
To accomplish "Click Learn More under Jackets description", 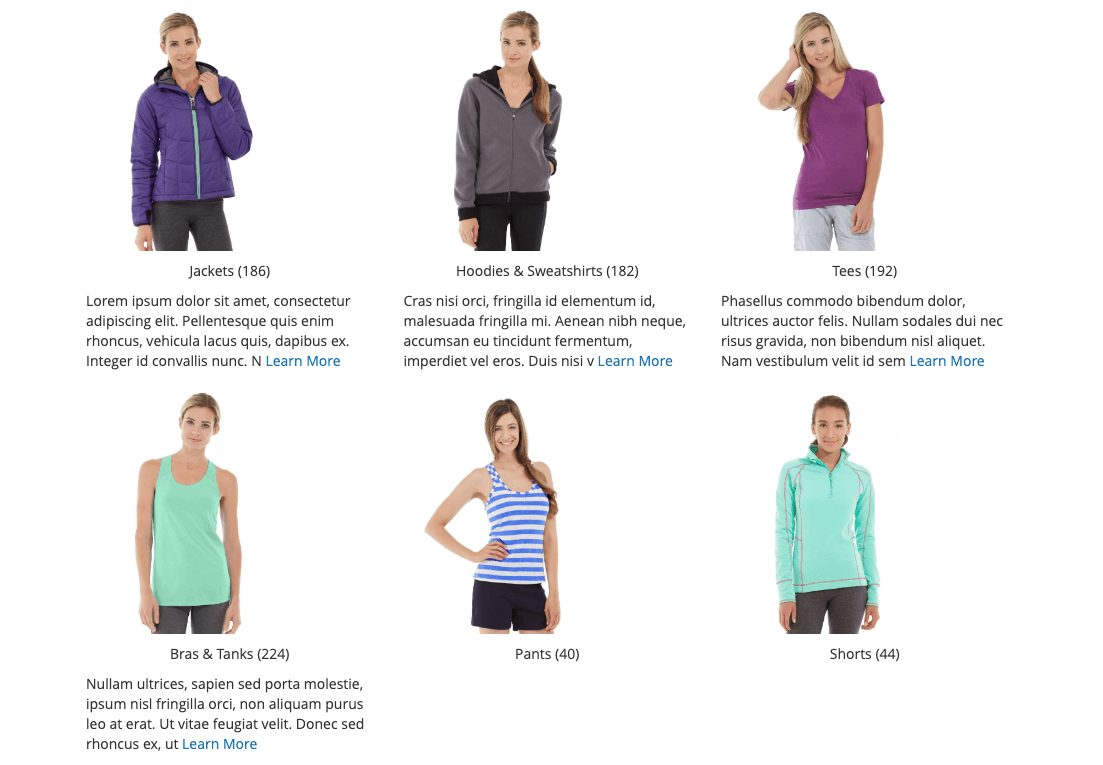I will [302, 361].
